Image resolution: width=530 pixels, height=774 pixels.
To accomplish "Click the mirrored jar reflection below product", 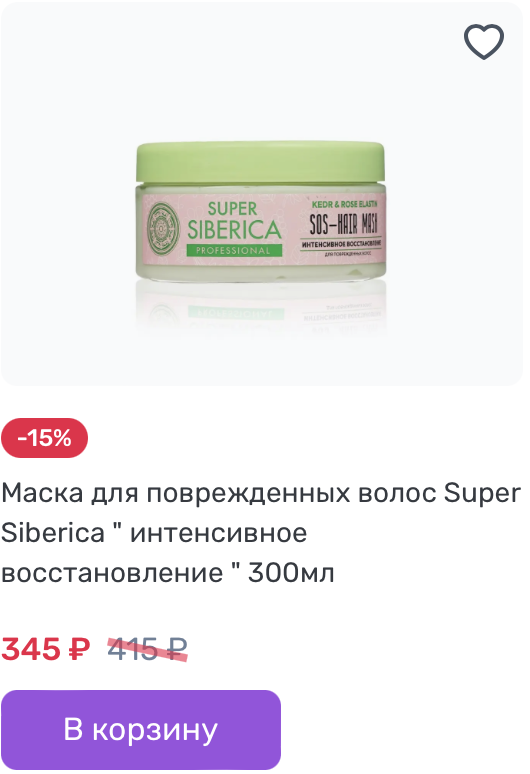I will click(x=261, y=309).
